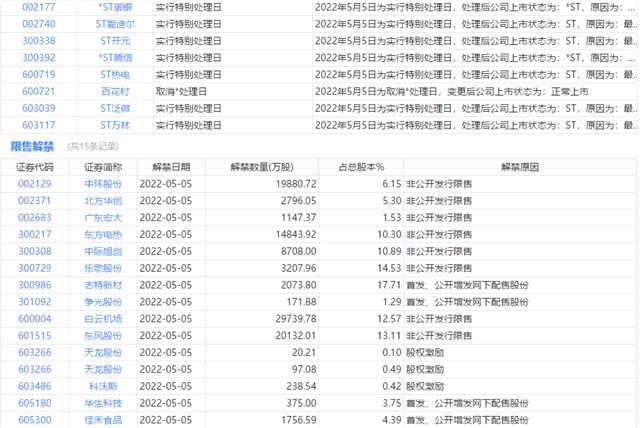This screenshot has height=428, width=640.
Task: Open stock code 605300 link
Action: [35, 420]
